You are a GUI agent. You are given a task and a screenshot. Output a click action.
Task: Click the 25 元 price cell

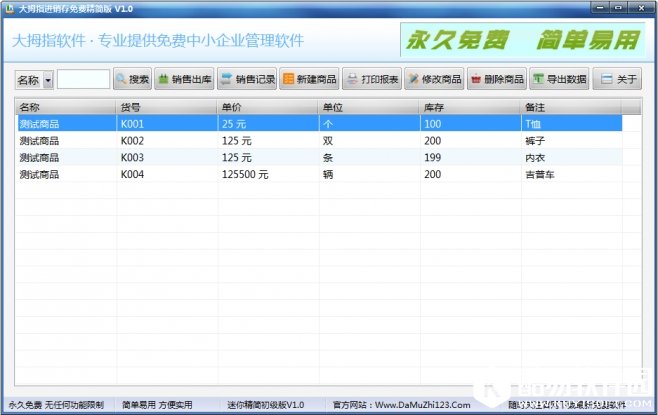(x=234, y=124)
